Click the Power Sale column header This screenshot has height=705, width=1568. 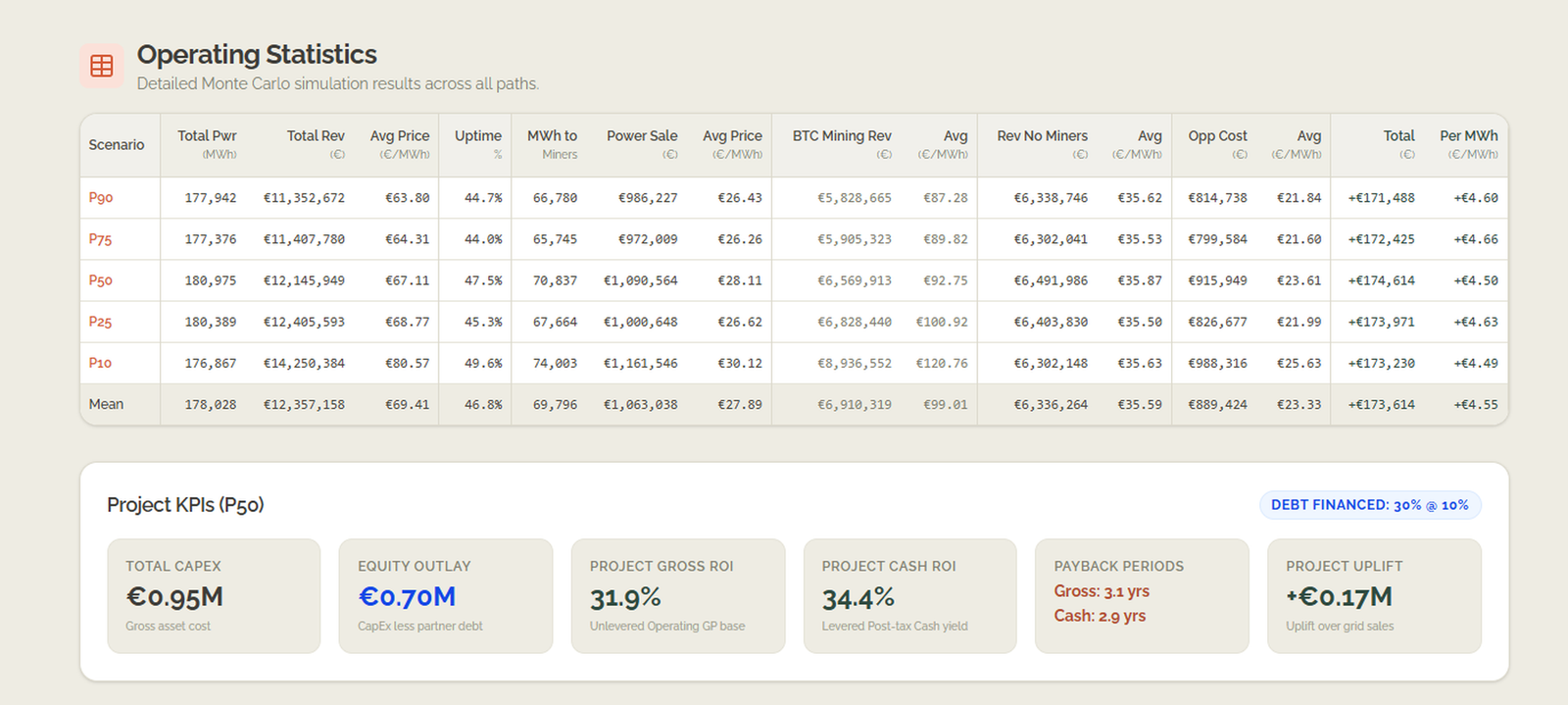point(642,144)
